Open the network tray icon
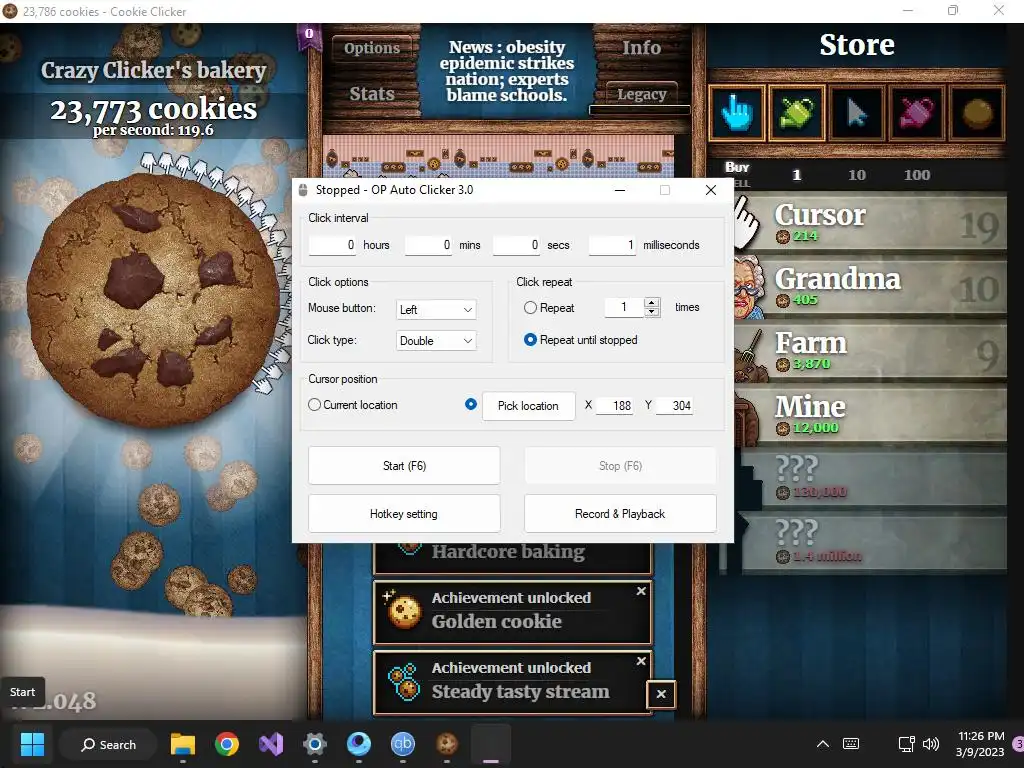1024x768 pixels. 906,744
